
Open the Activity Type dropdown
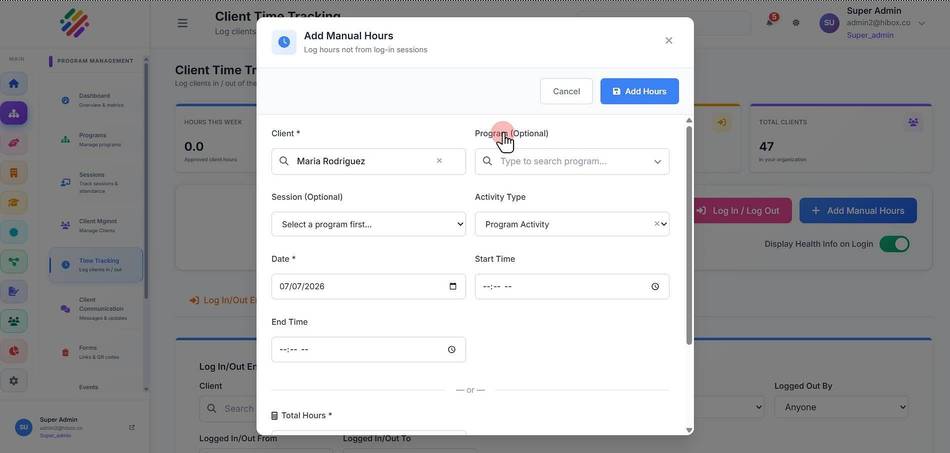click(x=572, y=224)
